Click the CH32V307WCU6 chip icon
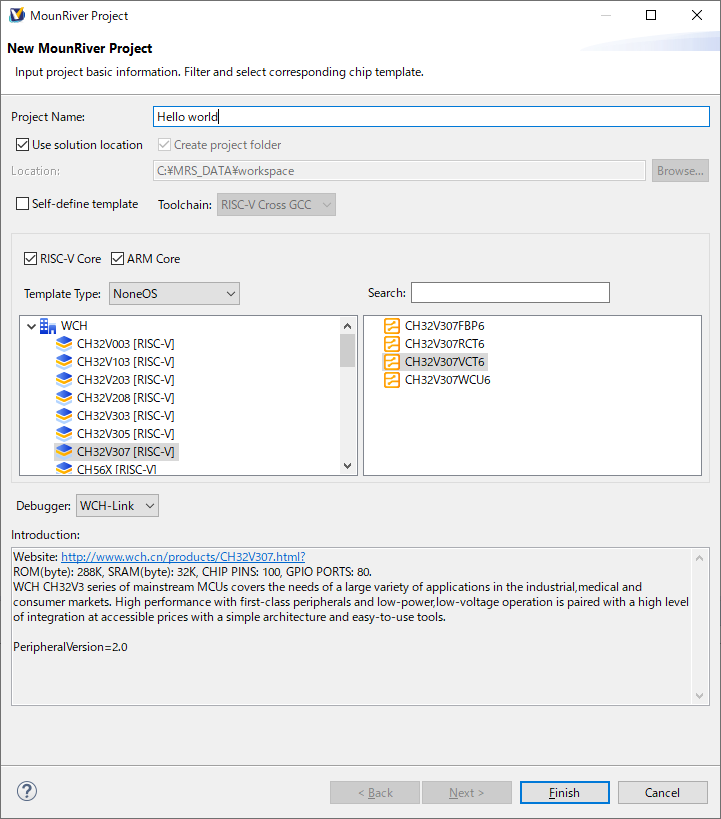This screenshot has width=721, height=819. pyautogui.click(x=392, y=380)
